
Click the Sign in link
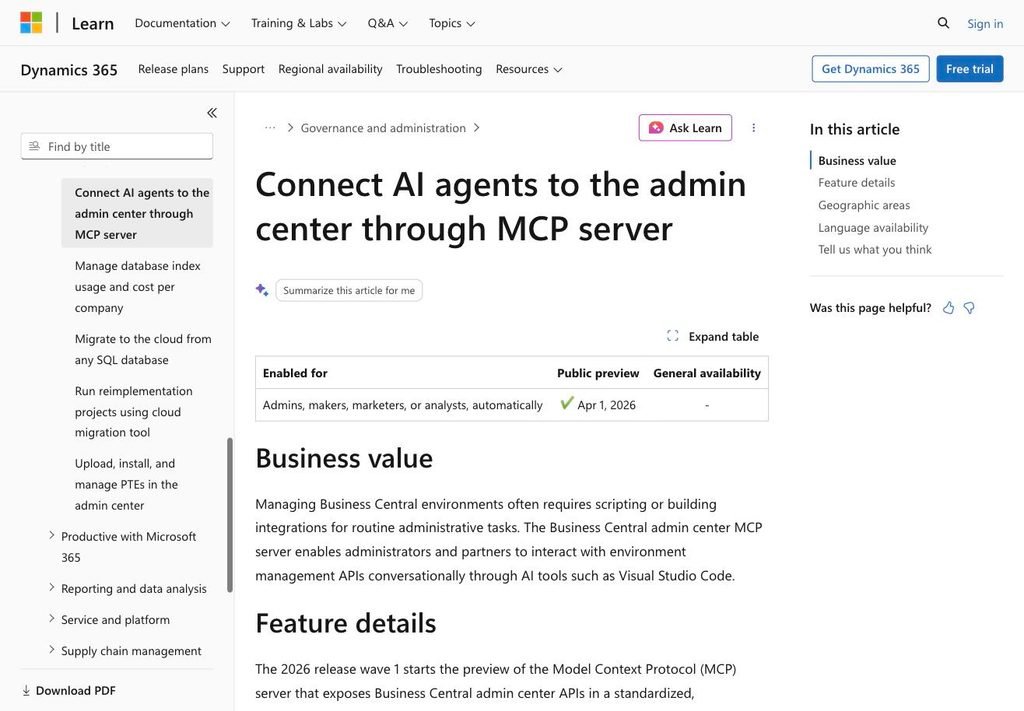(x=985, y=24)
